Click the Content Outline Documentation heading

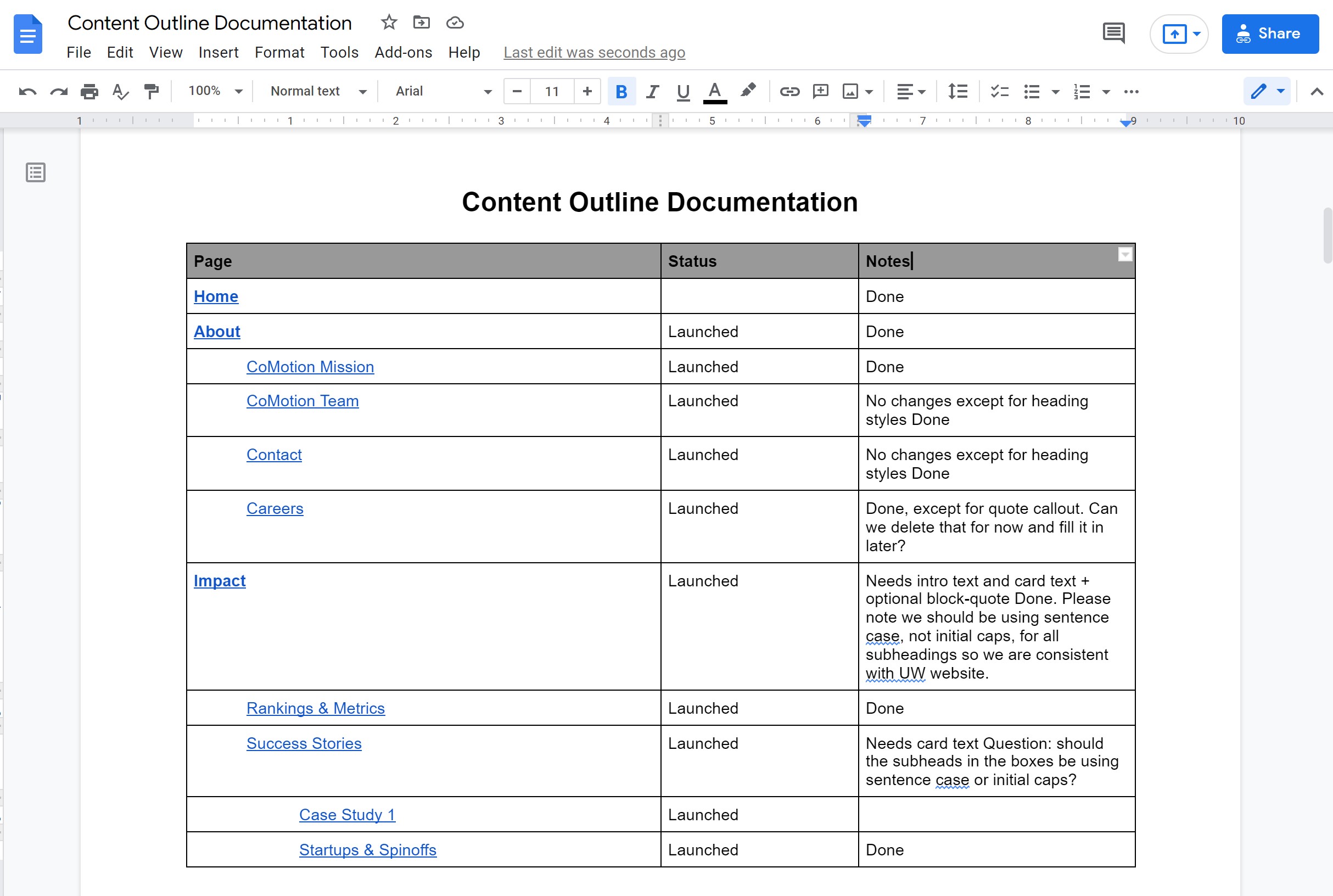click(660, 202)
